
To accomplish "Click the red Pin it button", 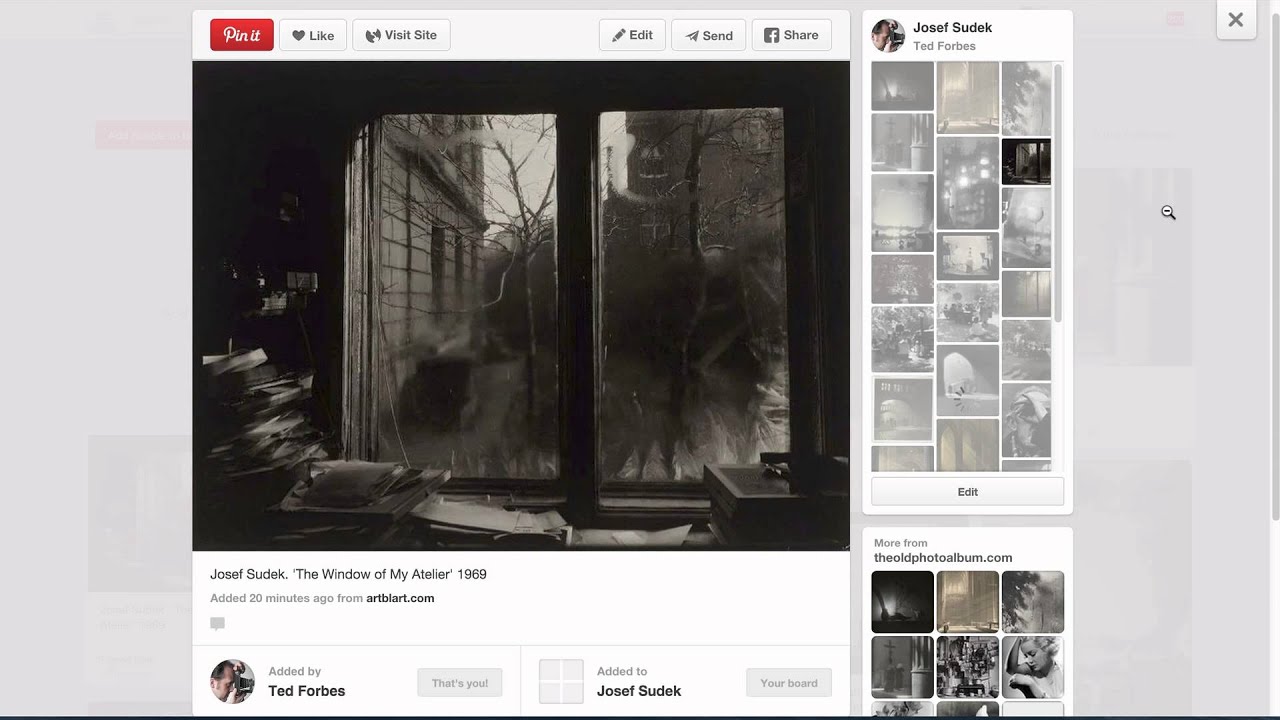I will pos(241,35).
